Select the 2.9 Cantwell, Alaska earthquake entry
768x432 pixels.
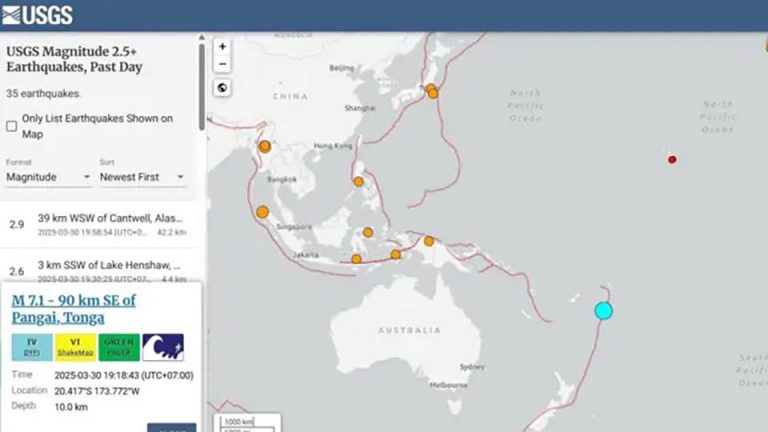(100, 223)
